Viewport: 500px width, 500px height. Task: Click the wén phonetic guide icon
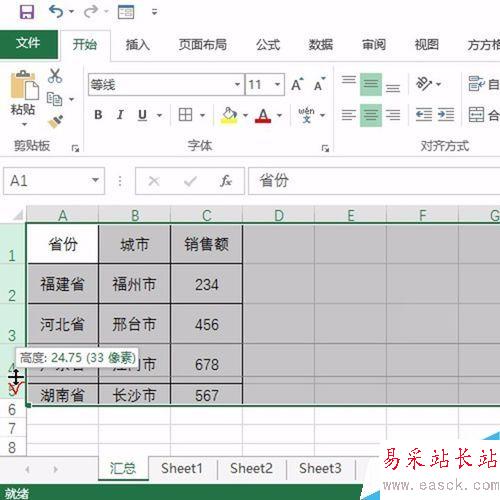[306, 115]
